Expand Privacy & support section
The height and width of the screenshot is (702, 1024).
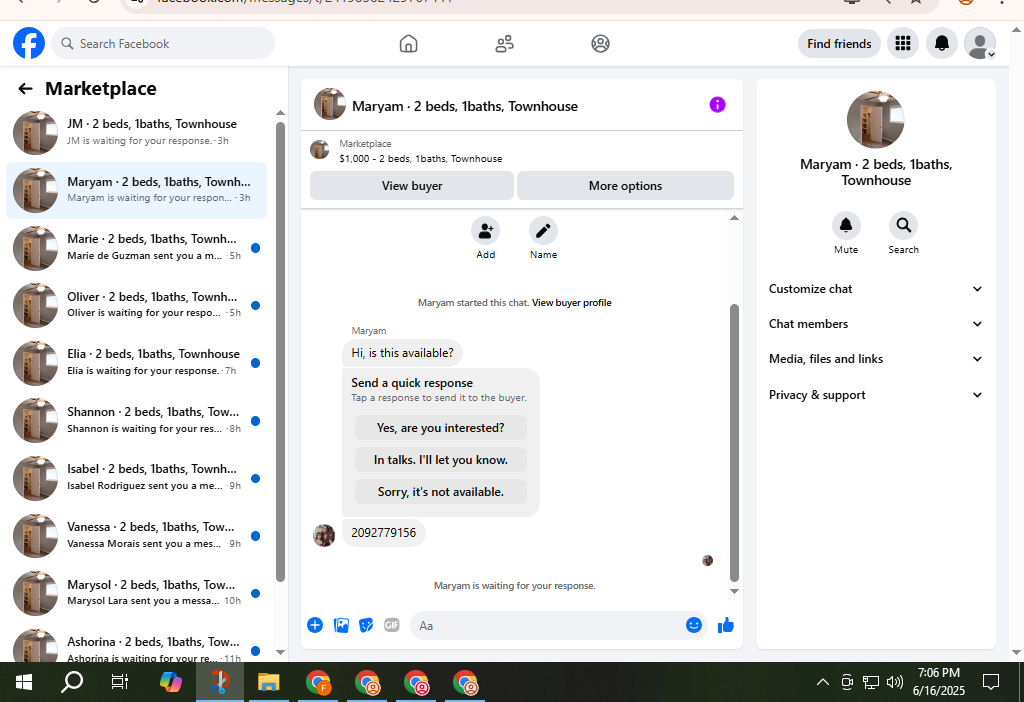pyautogui.click(x=875, y=395)
